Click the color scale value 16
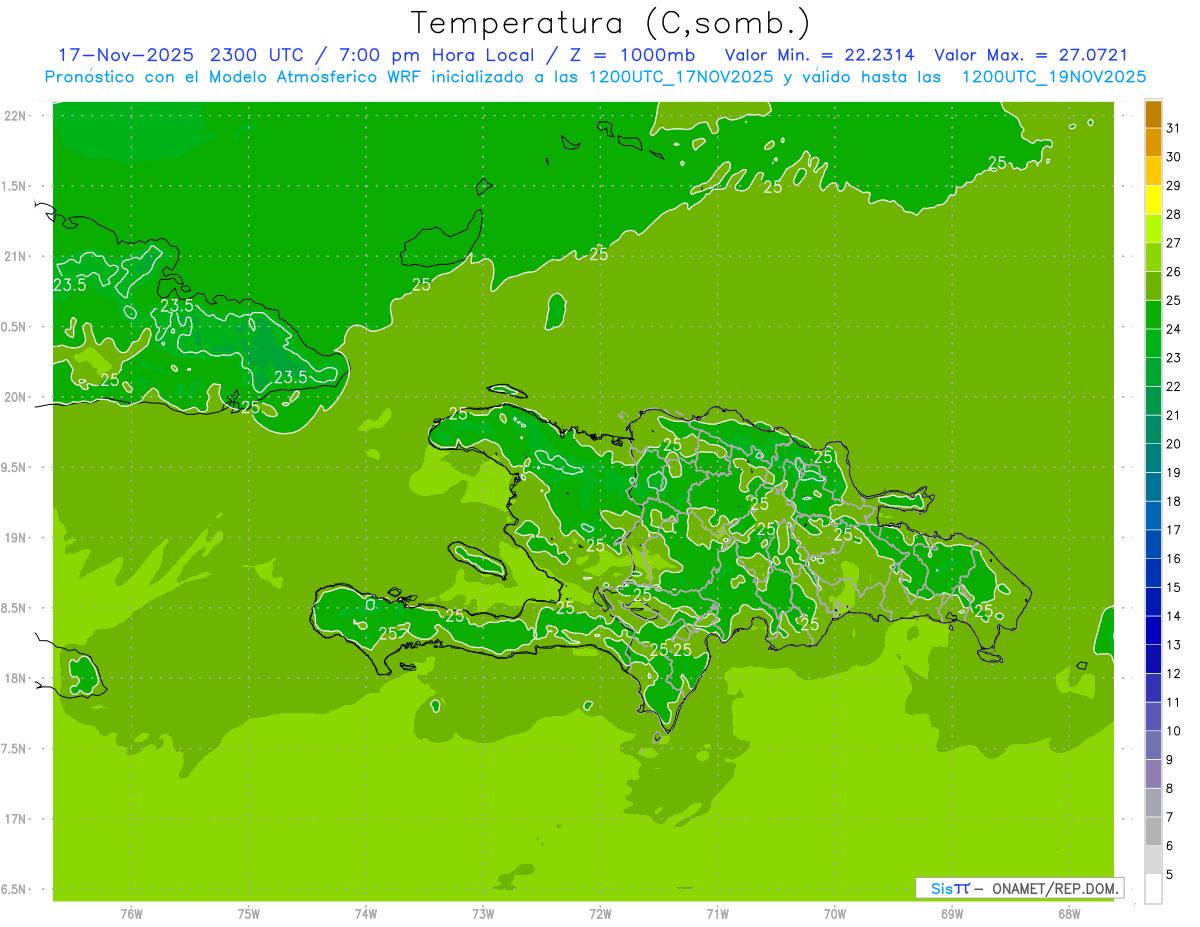This screenshot has height=927, width=1200. (x=1173, y=559)
